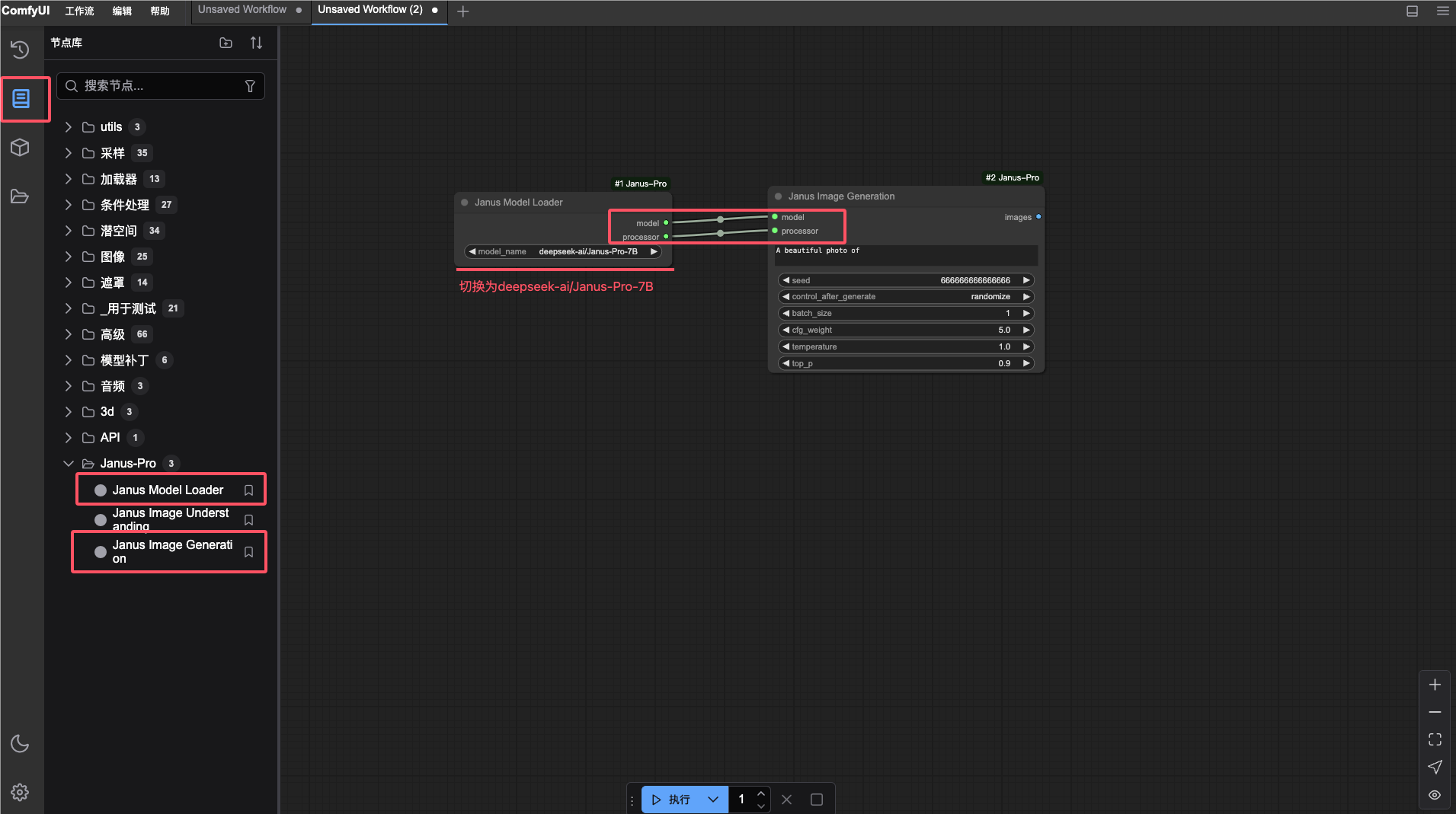Expand the 加载器 folder
1456x814 pixels.
point(69,179)
